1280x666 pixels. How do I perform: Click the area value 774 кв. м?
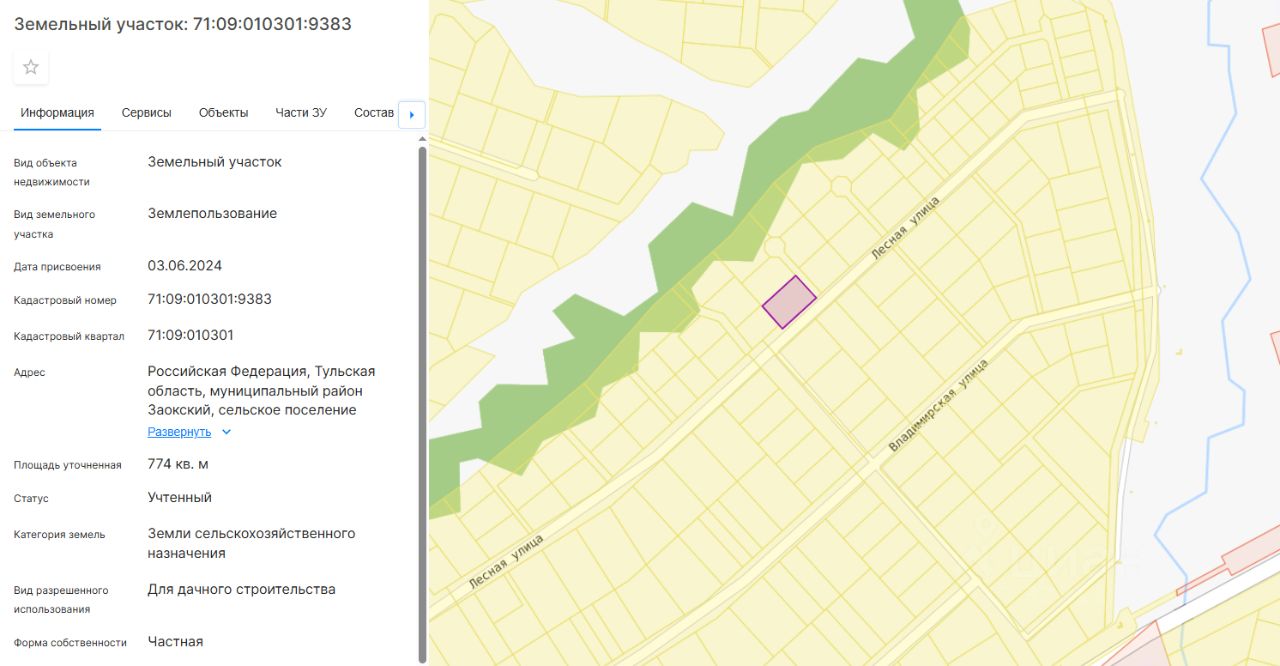(178, 464)
